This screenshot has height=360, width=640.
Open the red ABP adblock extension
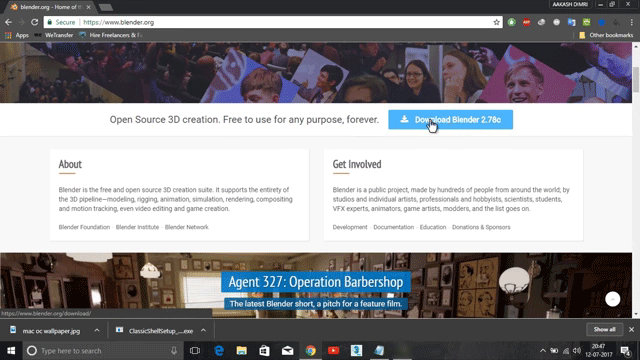point(527,22)
